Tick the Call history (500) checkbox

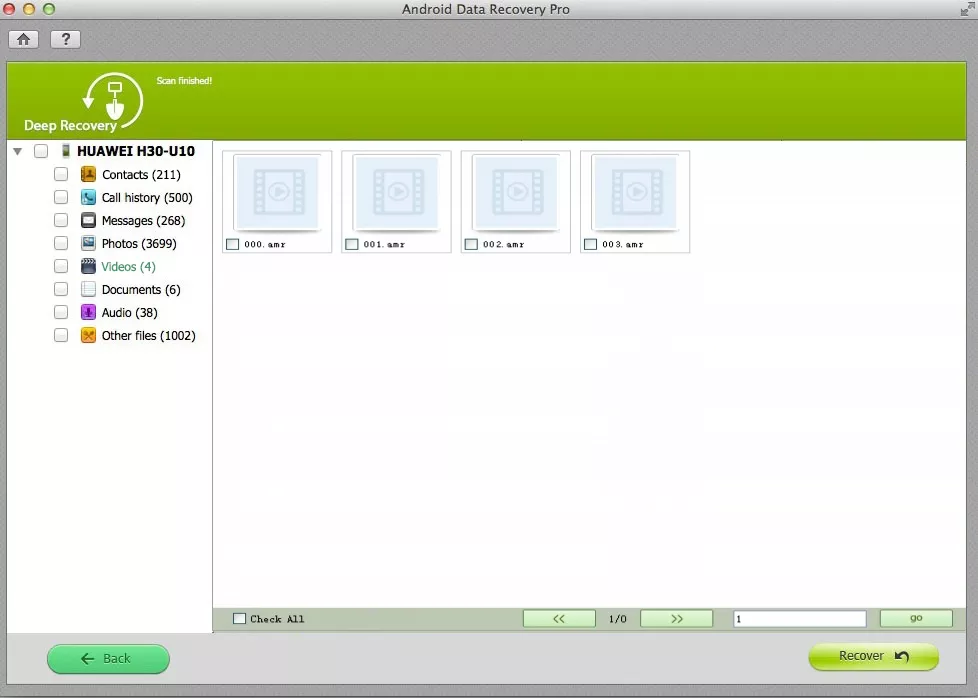61,197
